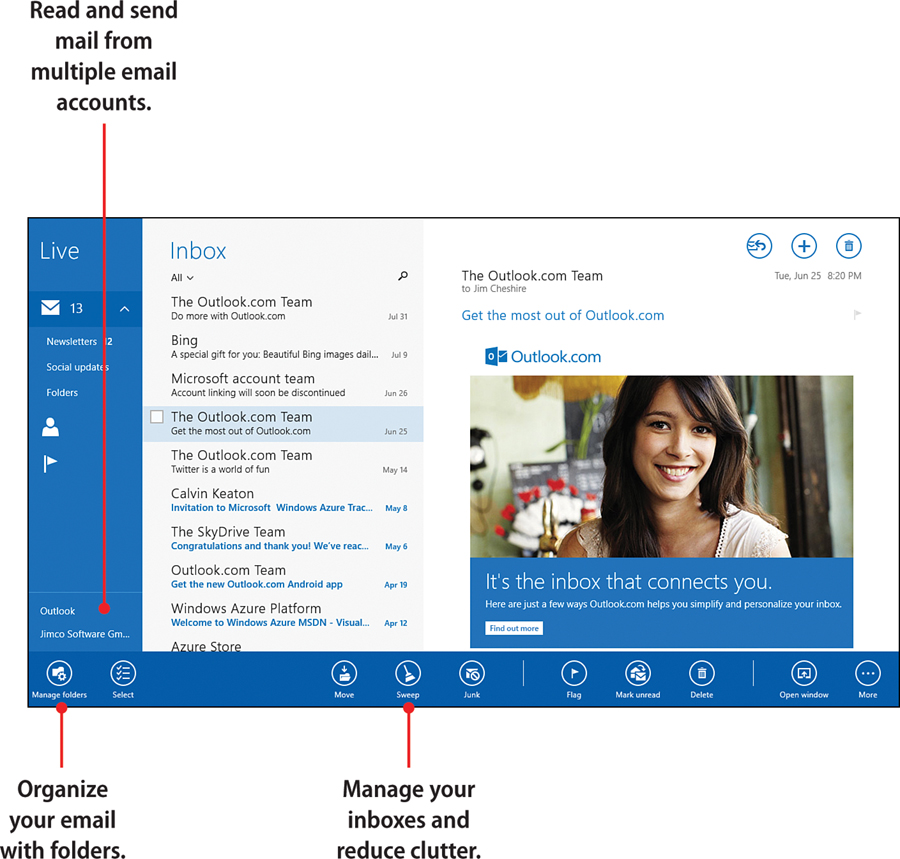900x859 pixels.
Task: Show flagged mail via sidebar flag icon
Action: tap(51, 463)
